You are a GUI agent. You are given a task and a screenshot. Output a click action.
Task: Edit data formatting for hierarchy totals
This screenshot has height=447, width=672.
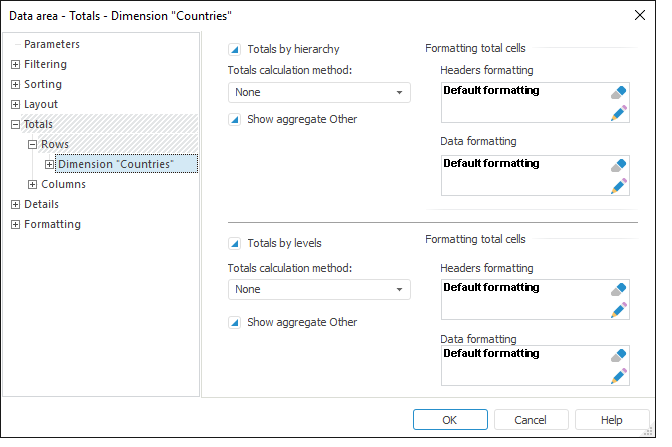point(619,185)
